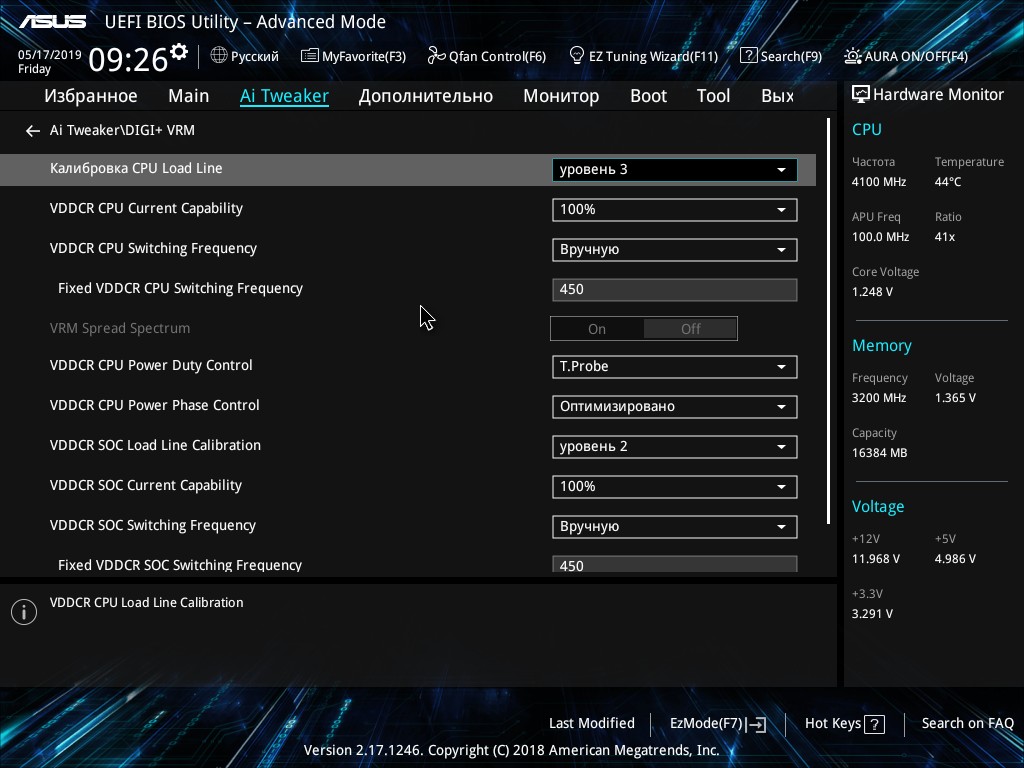
Task: Expand VDDCR SOC Switching Frequency dropdown
Action: 675,526
